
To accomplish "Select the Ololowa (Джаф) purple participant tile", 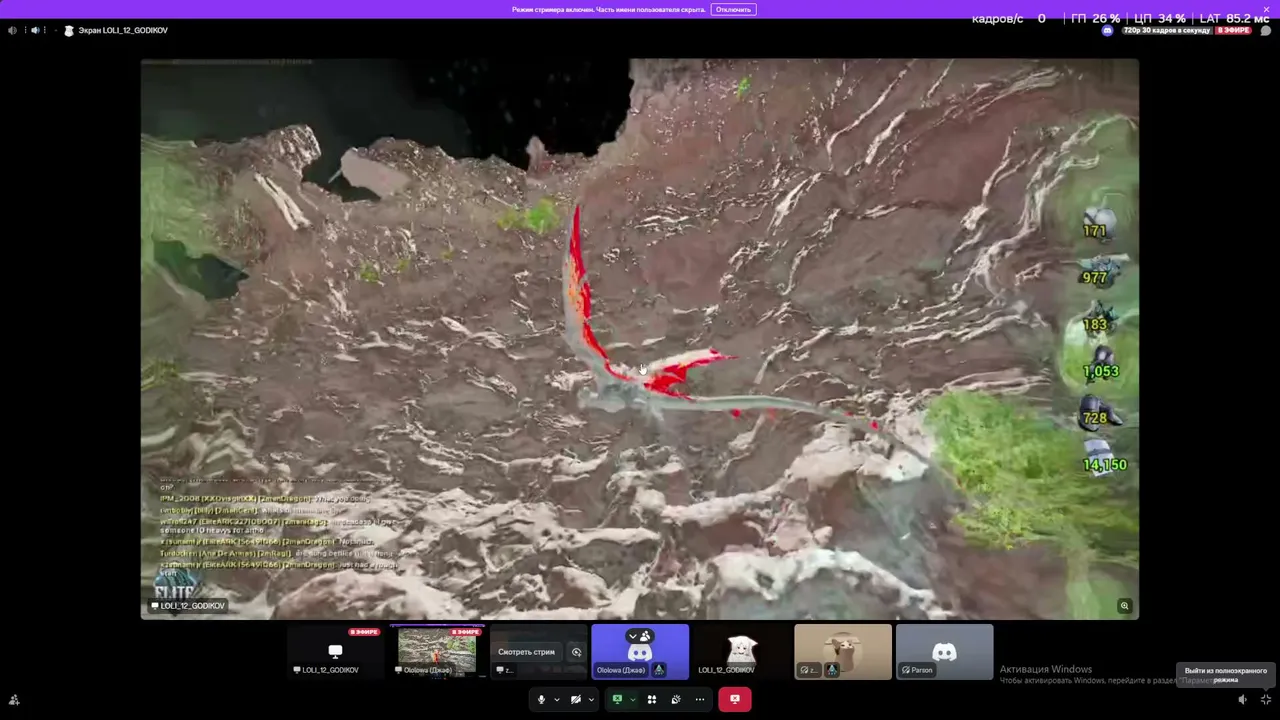I will pos(640,652).
